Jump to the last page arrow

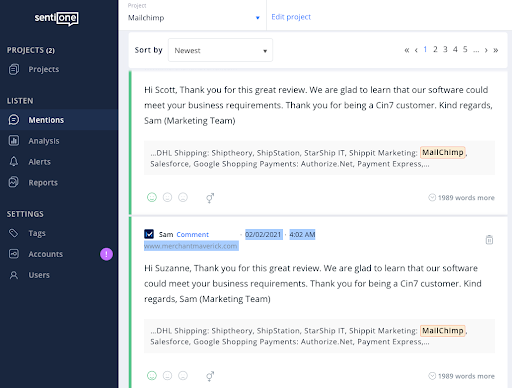pyautogui.click(x=496, y=50)
